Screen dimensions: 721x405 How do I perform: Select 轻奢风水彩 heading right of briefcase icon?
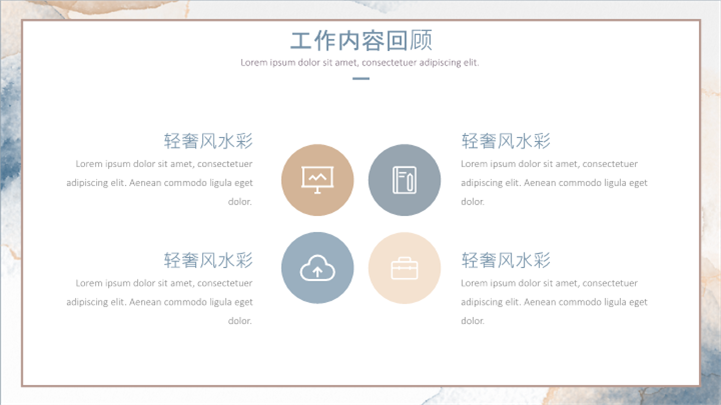pyautogui.click(x=506, y=260)
